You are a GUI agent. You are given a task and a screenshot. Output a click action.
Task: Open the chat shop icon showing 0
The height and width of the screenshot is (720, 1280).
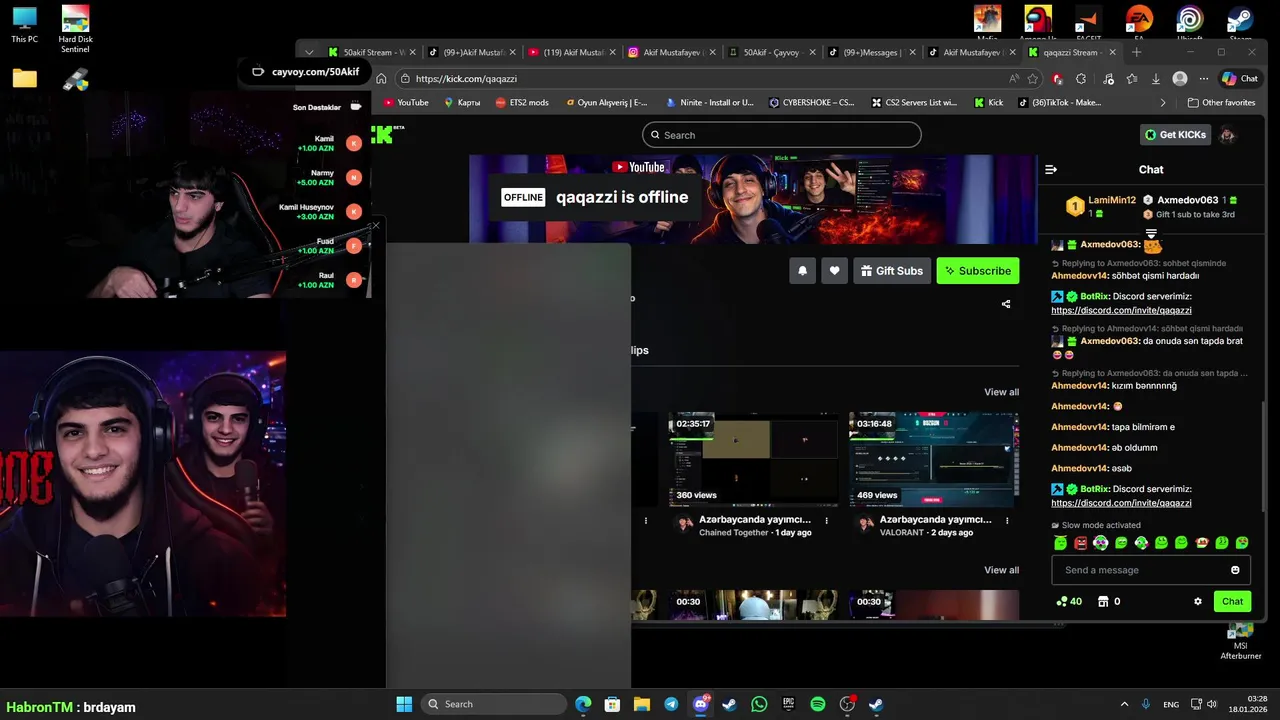pos(1109,602)
